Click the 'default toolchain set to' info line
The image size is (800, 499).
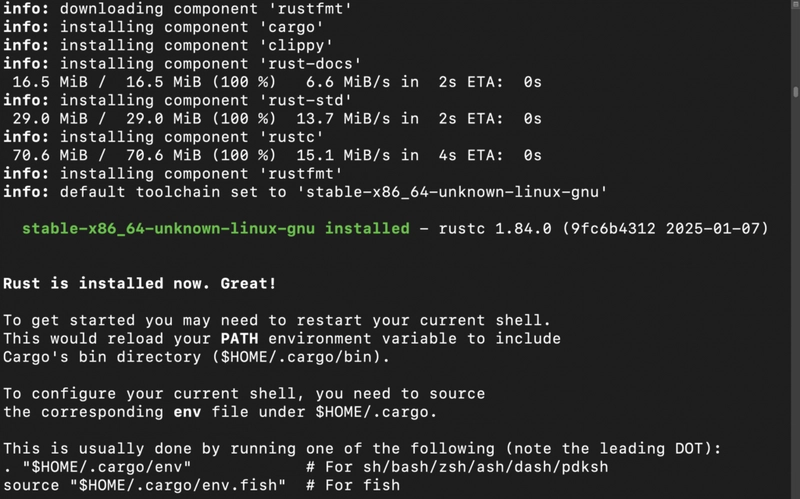pos(305,192)
